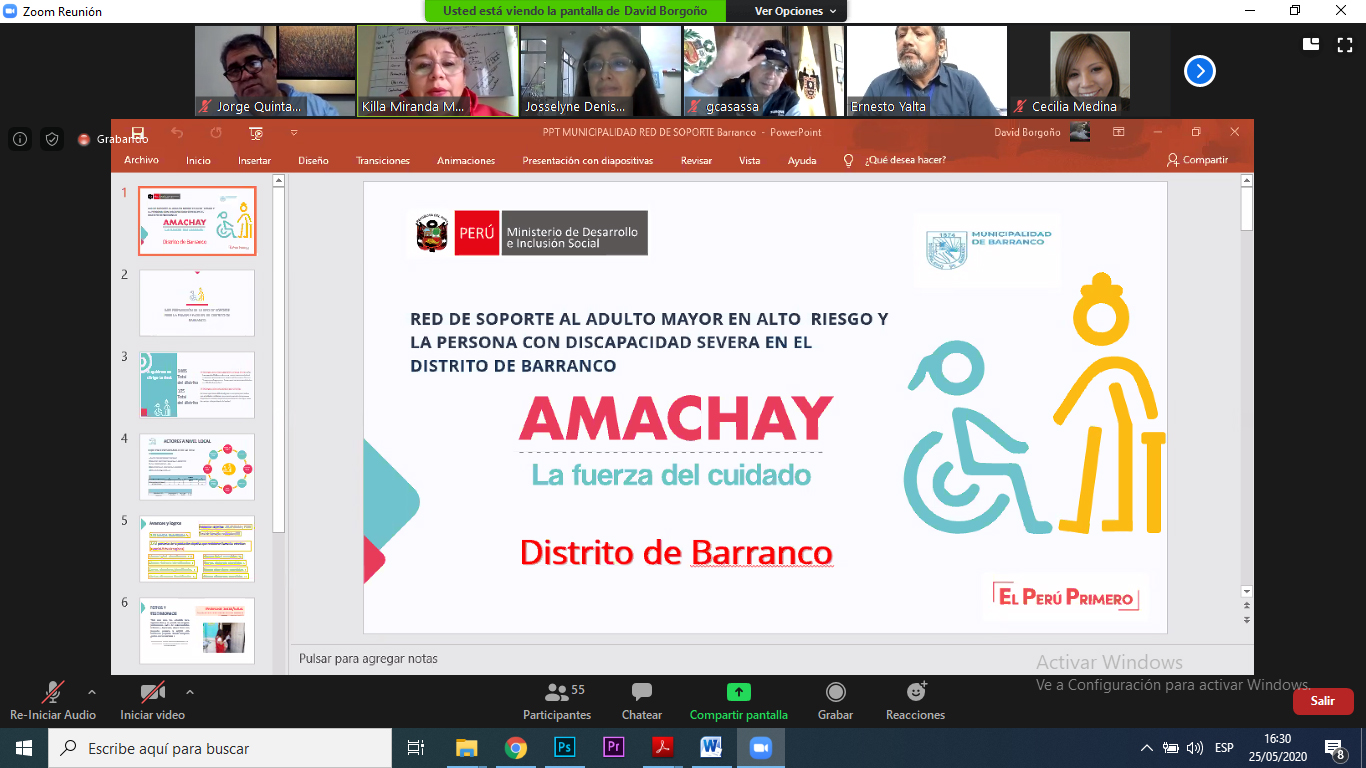The height and width of the screenshot is (768, 1366).
Task: Toggle the Grabar recording button
Action: click(835, 692)
